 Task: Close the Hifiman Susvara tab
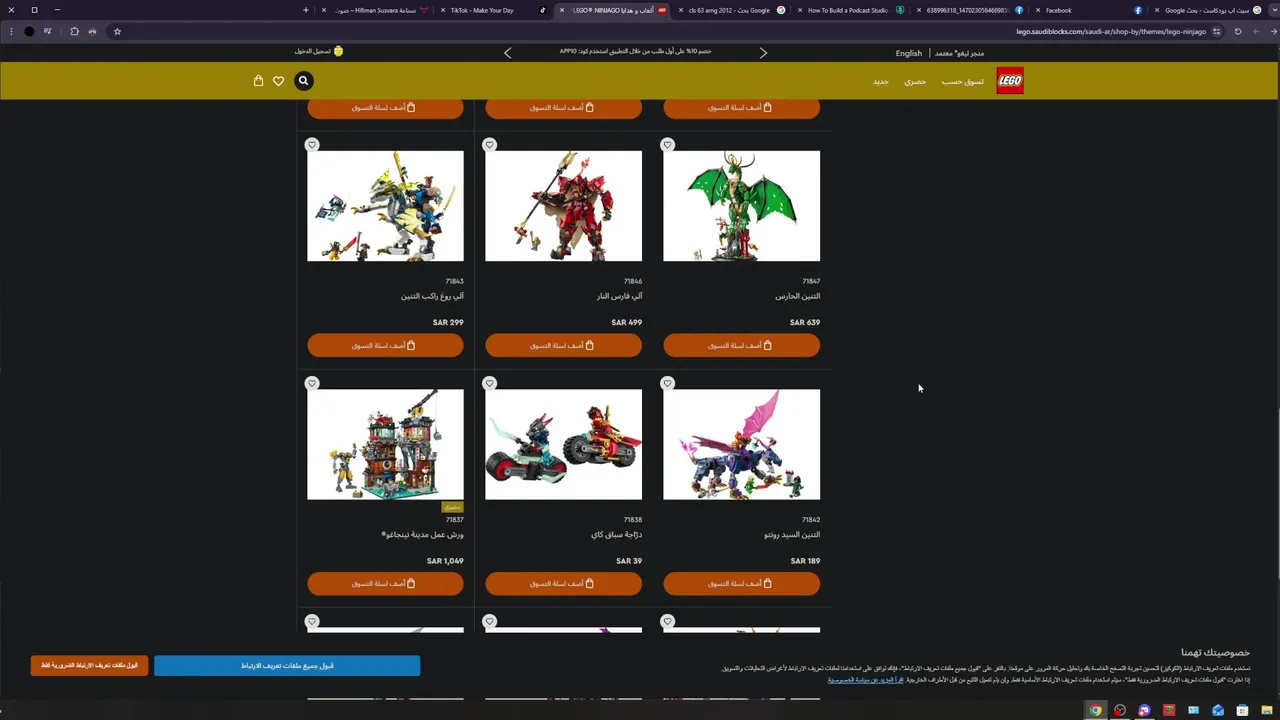point(324,10)
